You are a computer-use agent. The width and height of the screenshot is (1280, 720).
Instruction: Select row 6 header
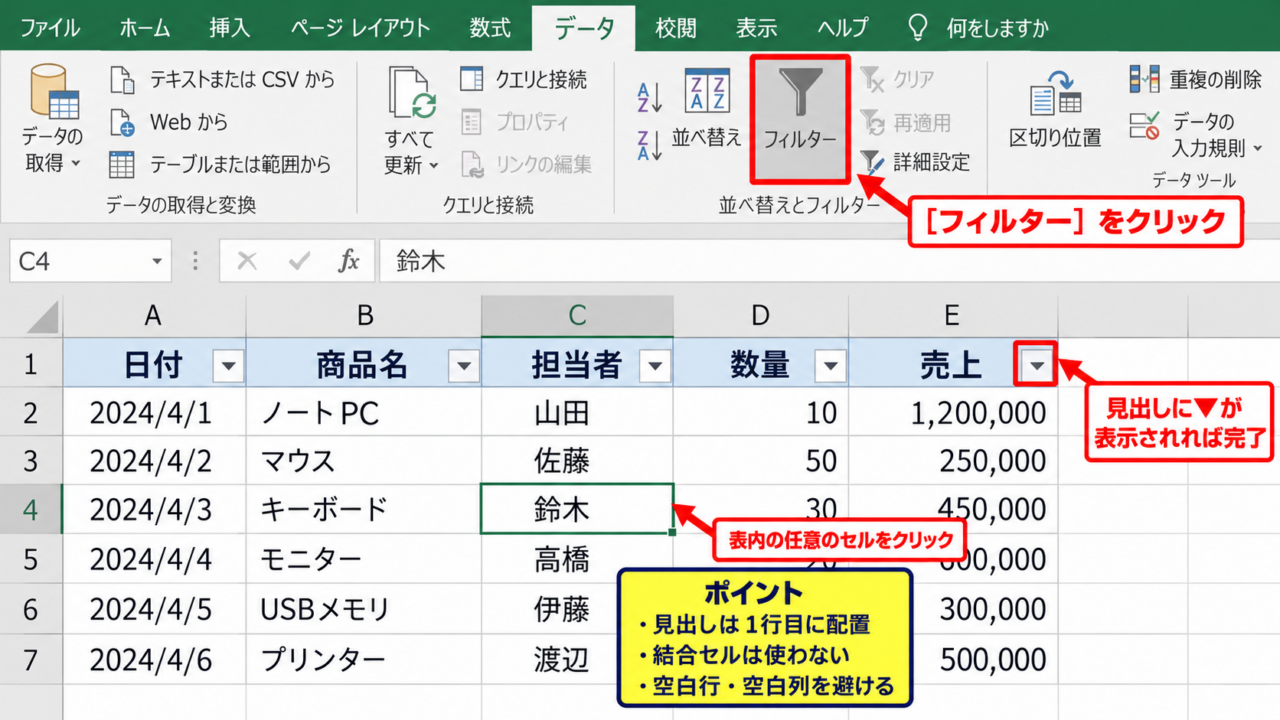coord(30,609)
